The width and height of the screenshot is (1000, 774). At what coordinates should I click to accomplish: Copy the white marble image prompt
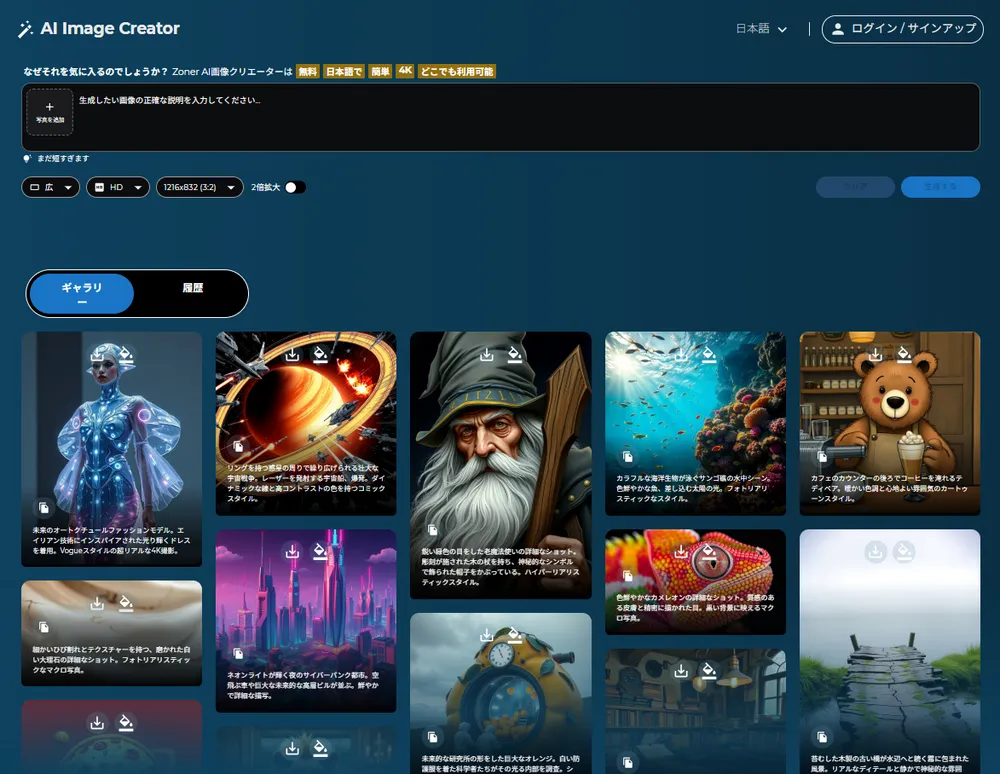[44, 627]
